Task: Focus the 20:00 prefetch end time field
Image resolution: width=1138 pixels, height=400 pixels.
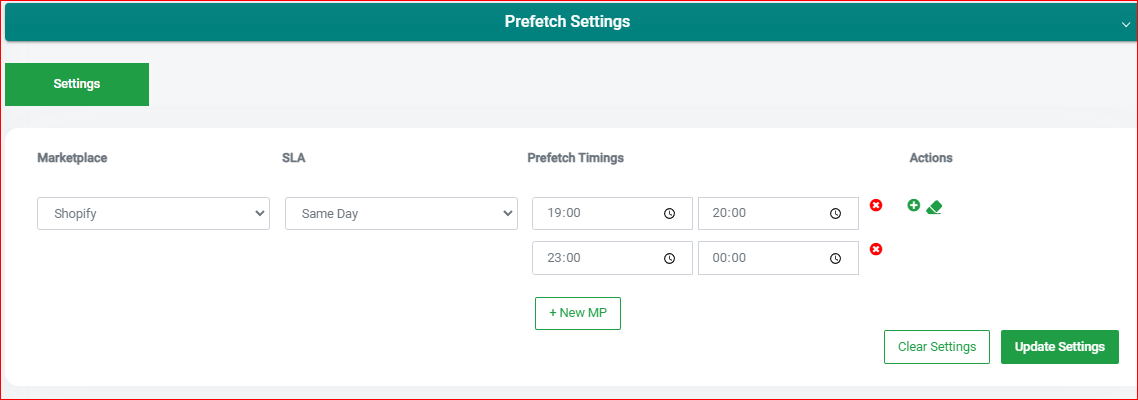Action: pos(778,213)
